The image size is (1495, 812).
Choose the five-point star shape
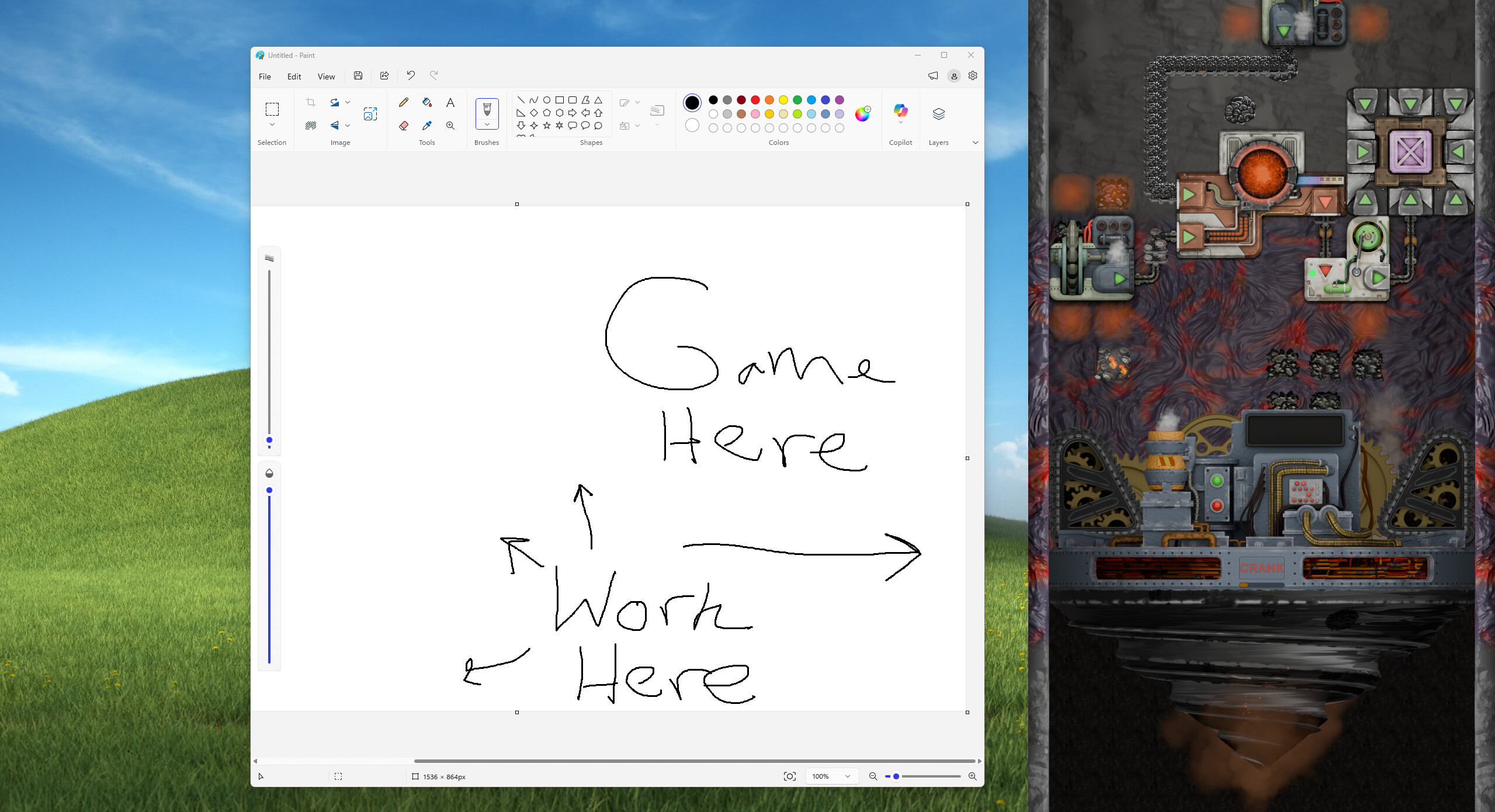[x=547, y=126]
